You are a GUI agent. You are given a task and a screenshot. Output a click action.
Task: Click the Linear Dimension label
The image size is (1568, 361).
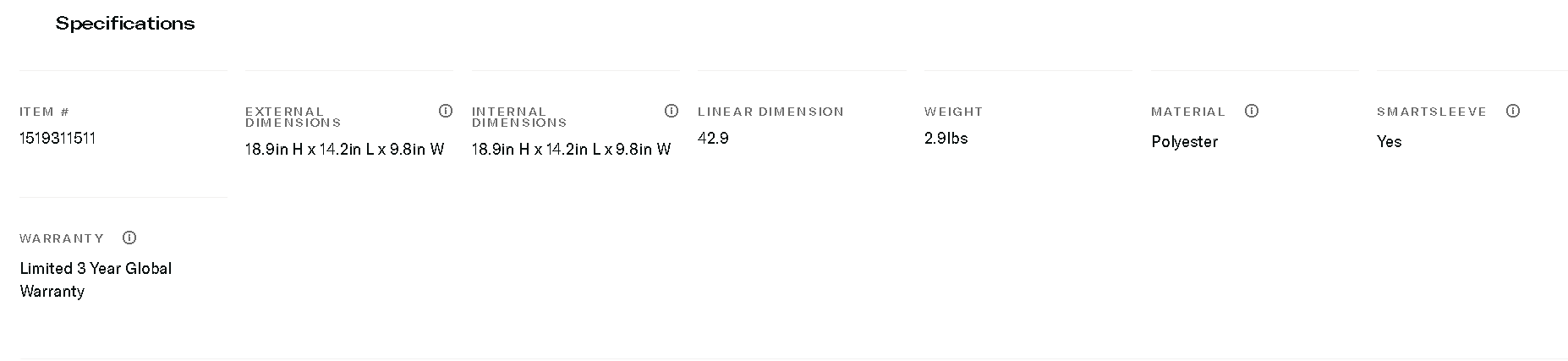[x=770, y=112]
